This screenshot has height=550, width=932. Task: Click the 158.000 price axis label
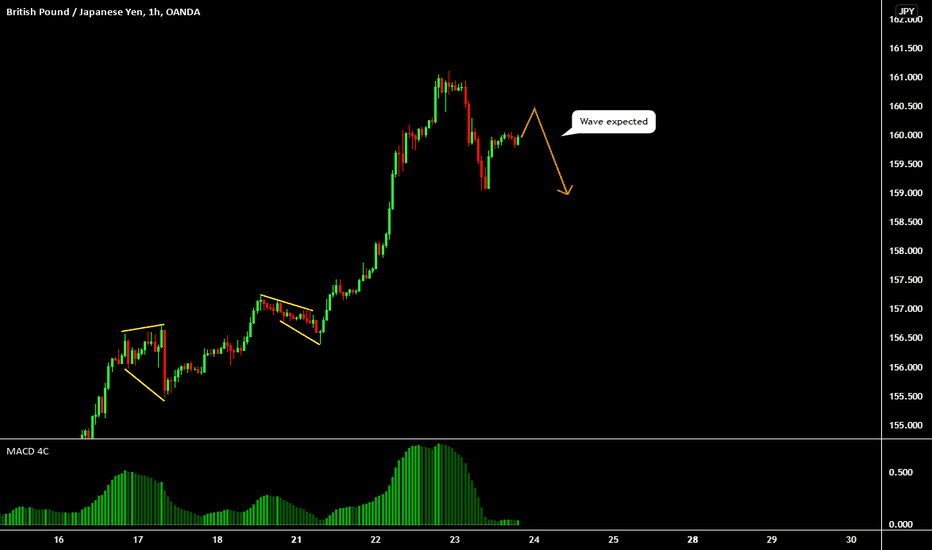pyautogui.click(x=905, y=251)
